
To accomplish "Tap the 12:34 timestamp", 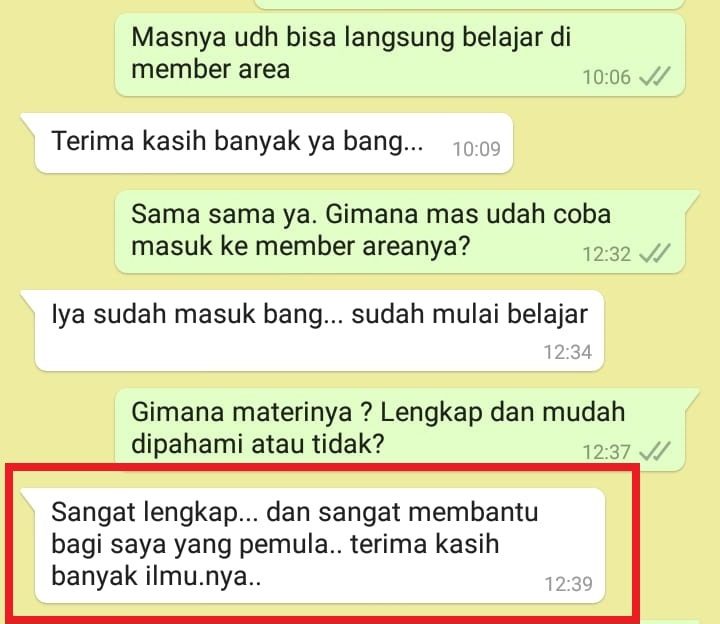I will click(568, 352).
